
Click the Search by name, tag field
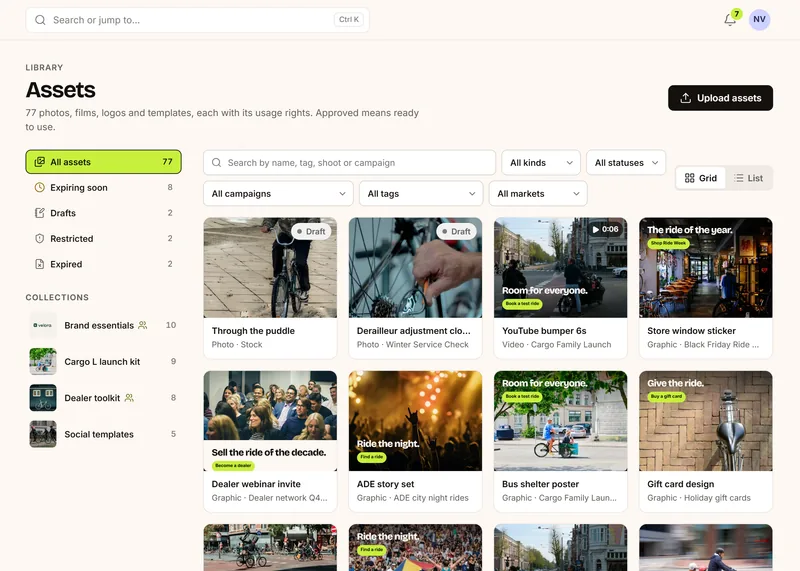click(x=349, y=163)
